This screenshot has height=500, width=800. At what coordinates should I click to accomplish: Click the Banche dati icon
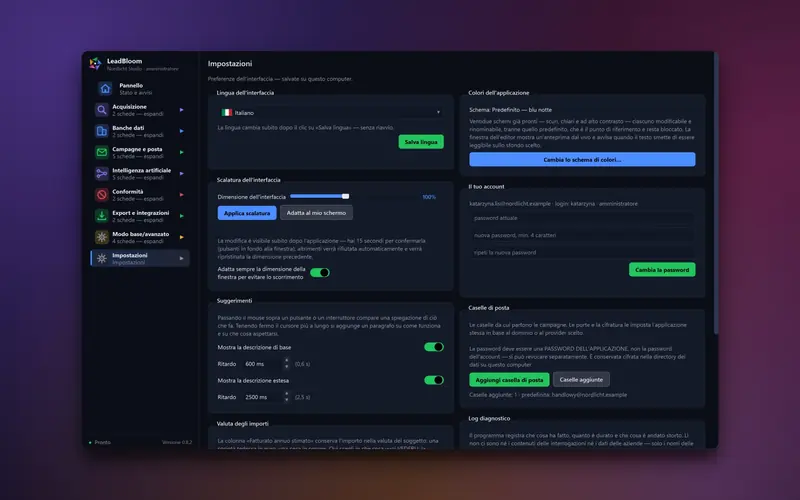pos(102,131)
